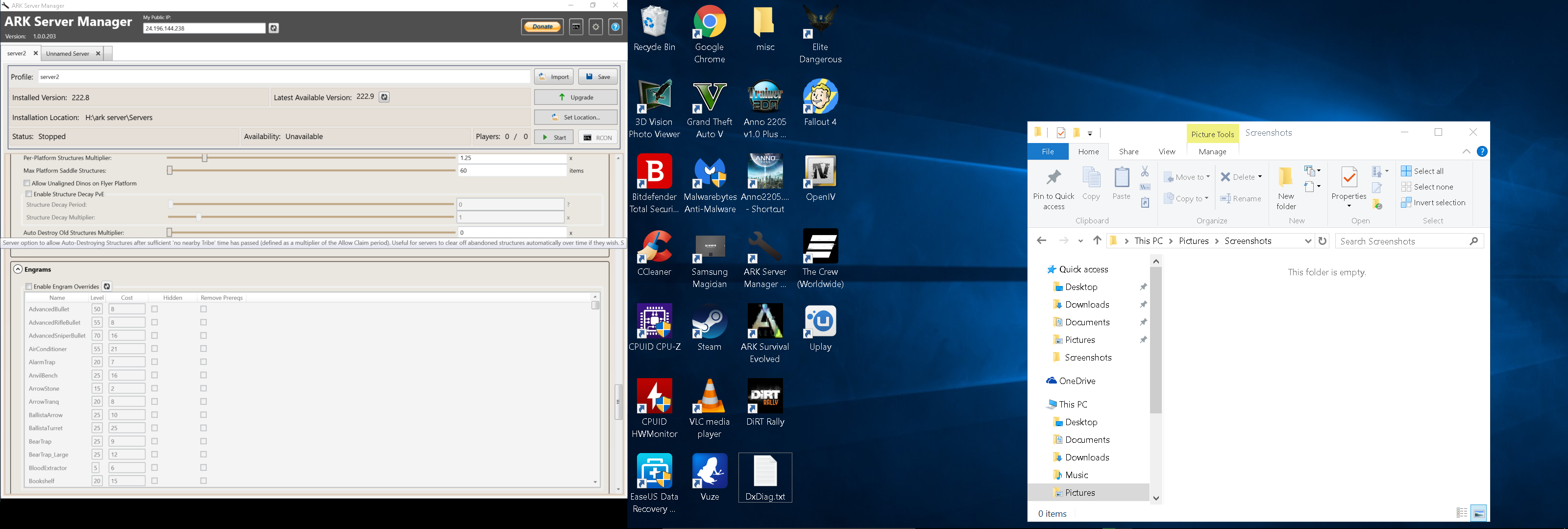Refresh public IP in ARK Server Manager
This screenshot has width=1568, height=529.
click(274, 28)
